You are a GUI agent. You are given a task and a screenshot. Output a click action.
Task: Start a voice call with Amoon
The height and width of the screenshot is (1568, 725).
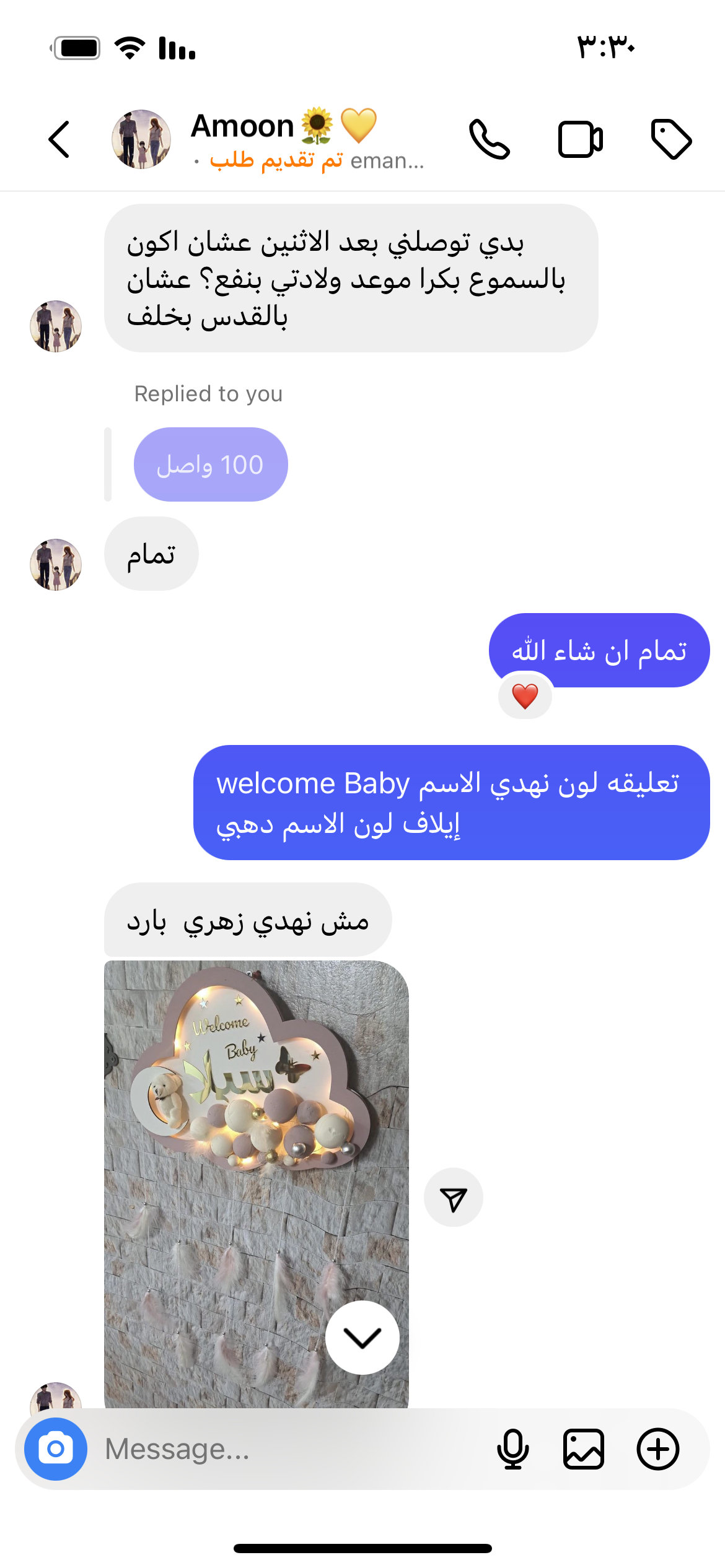coord(490,139)
